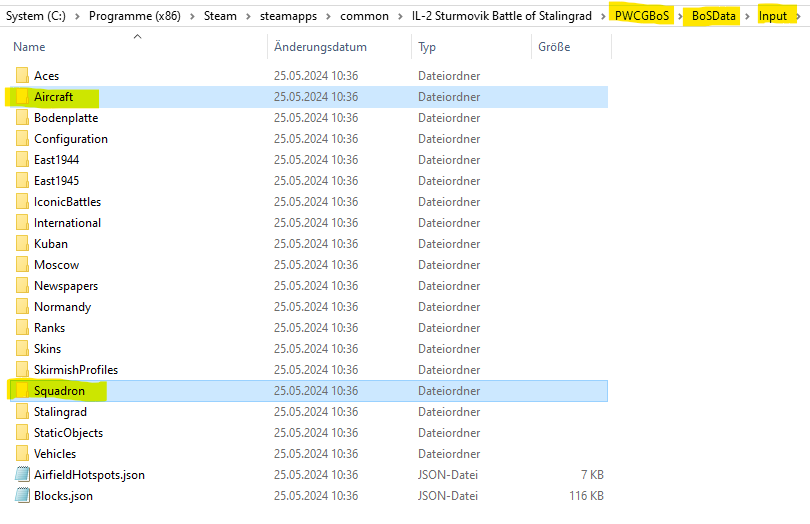810x524 pixels.
Task: Click the Blocks.json file icon
Action: (22, 496)
